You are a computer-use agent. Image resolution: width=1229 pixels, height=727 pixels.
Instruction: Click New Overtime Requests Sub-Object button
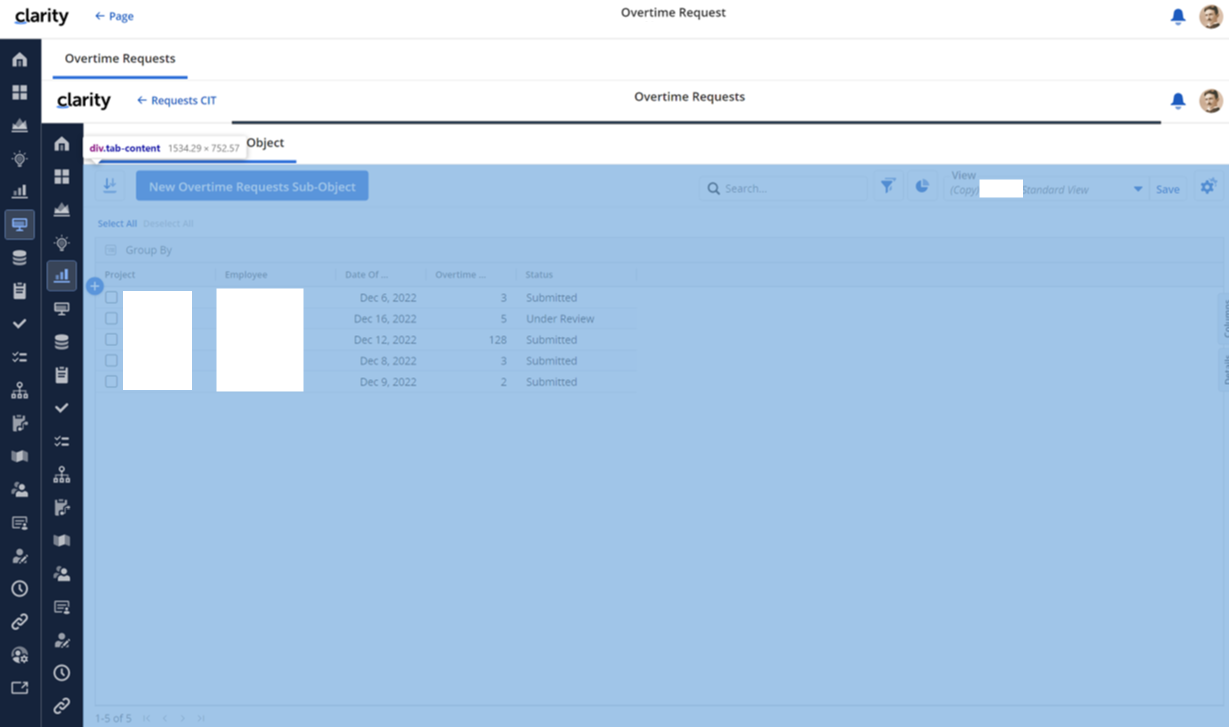252,187
